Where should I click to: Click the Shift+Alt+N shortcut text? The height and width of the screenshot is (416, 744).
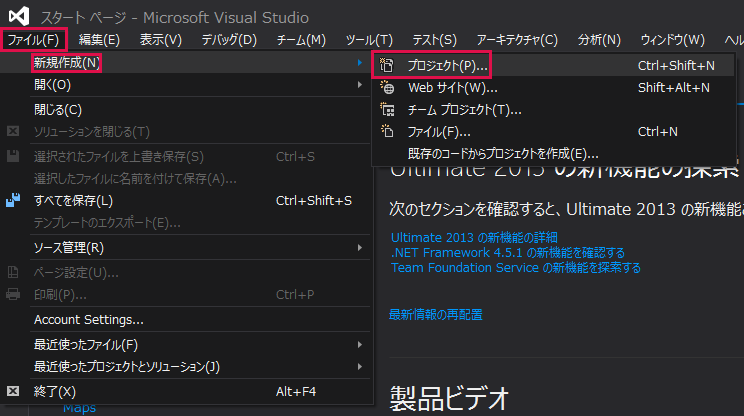coord(674,87)
